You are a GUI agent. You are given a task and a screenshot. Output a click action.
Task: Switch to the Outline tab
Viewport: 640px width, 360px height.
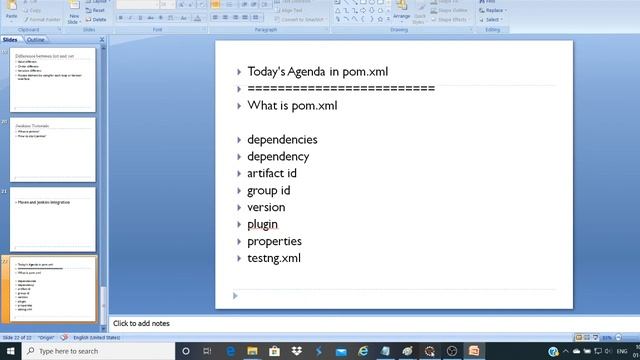coord(36,40)
